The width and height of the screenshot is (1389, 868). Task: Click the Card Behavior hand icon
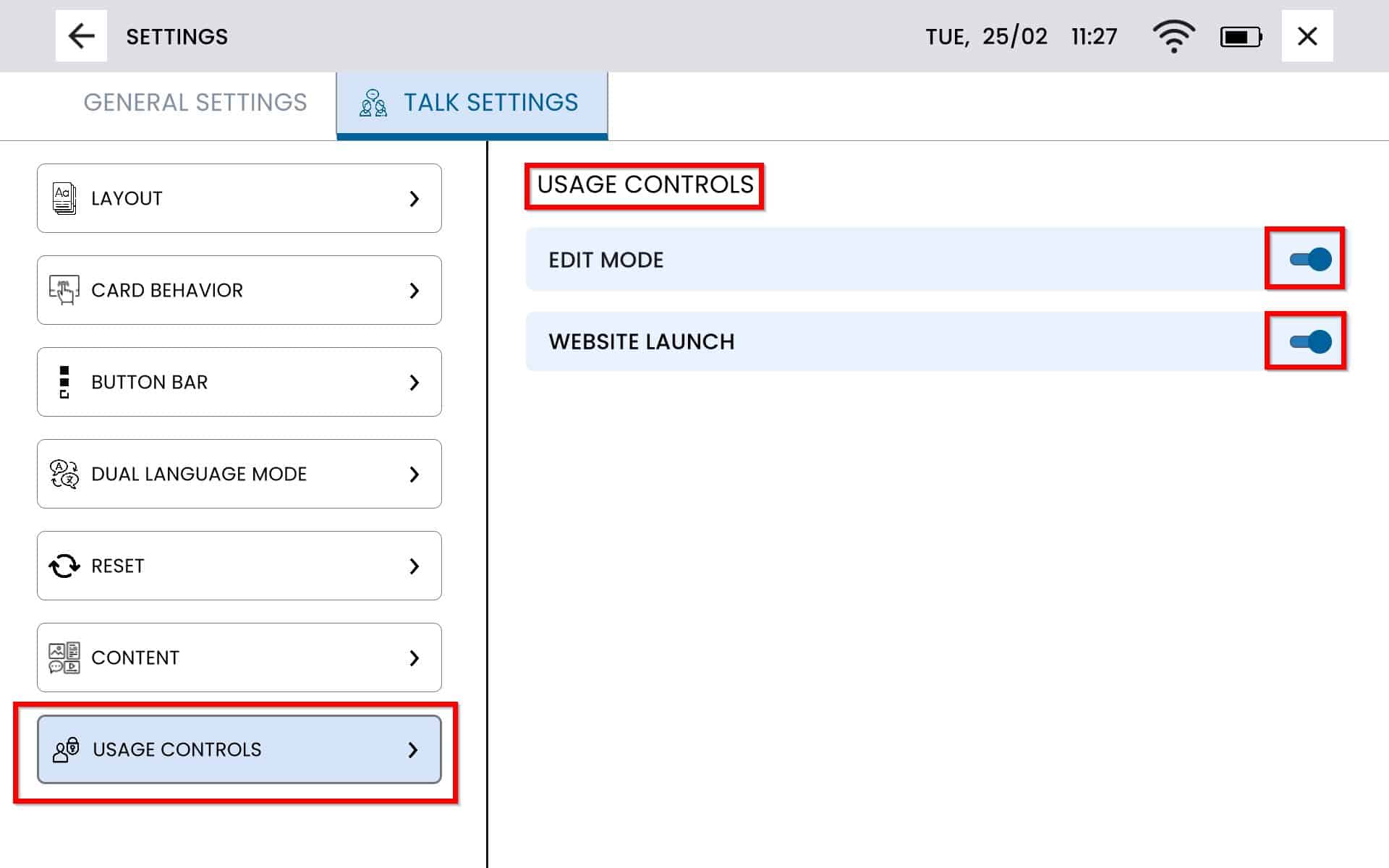pyautogui.click(x=64, y=290)
